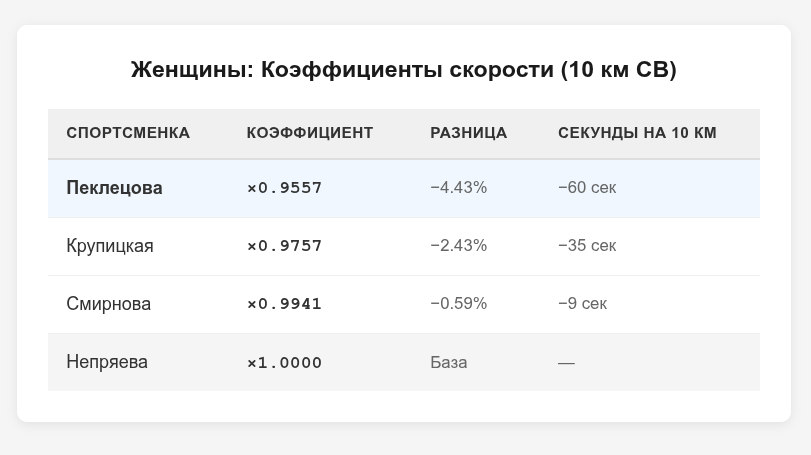Click coefficient ×0.9557 value
Screen dimensions: 811x455
pyautogui.click(x=284, y=188)
